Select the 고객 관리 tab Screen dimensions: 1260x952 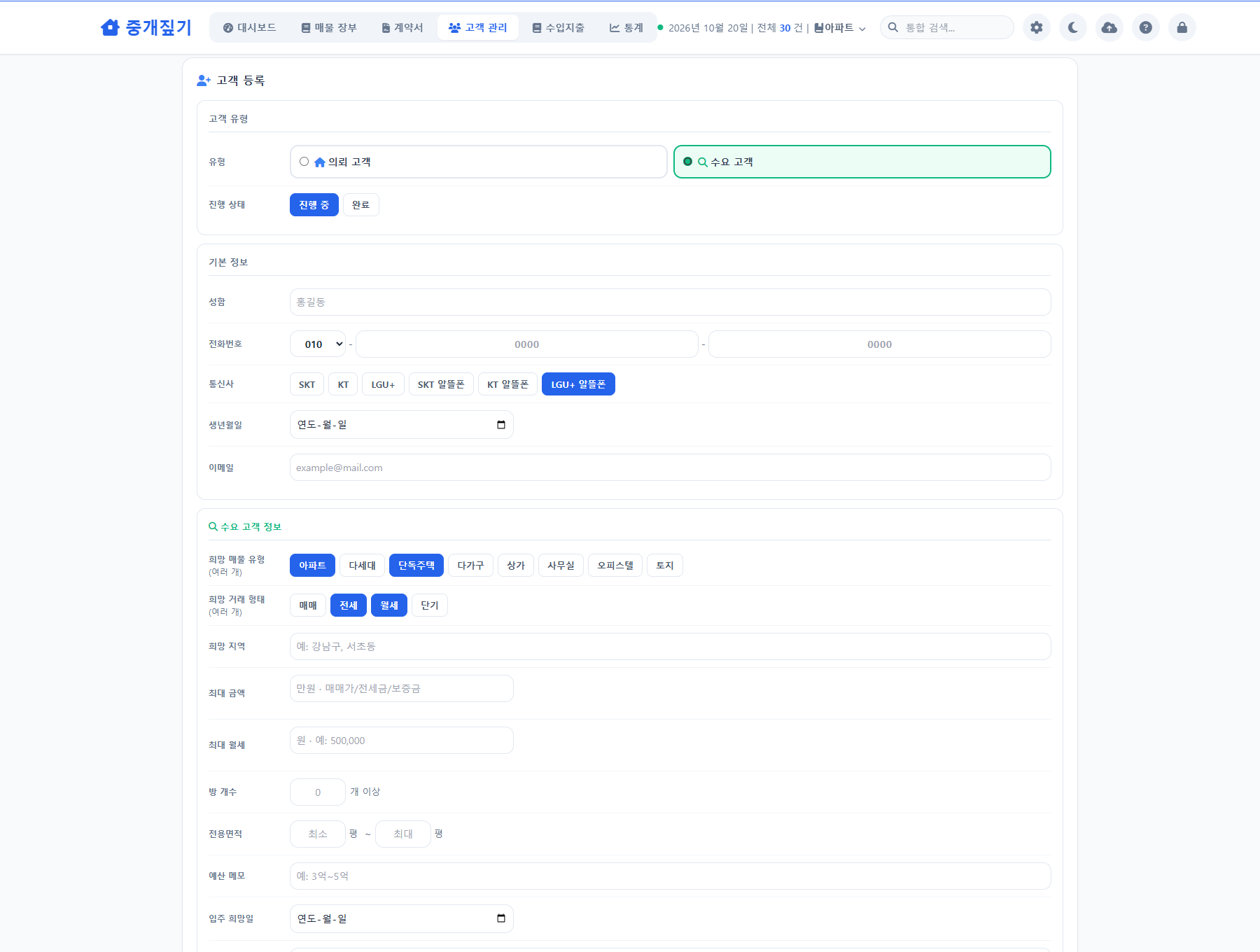(478, 27)
